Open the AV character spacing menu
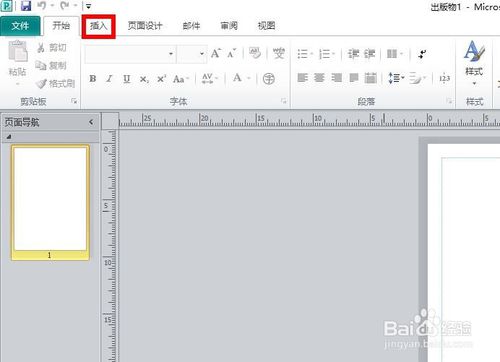This screenshot has width=500, height=362. [x=210, y=79]
